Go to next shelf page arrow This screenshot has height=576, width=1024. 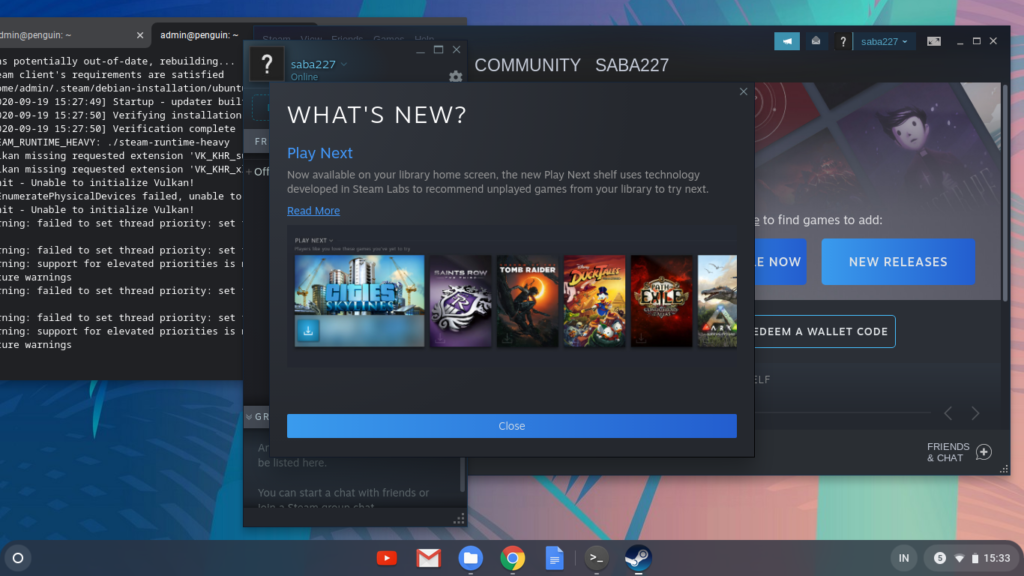coord(976,413)
